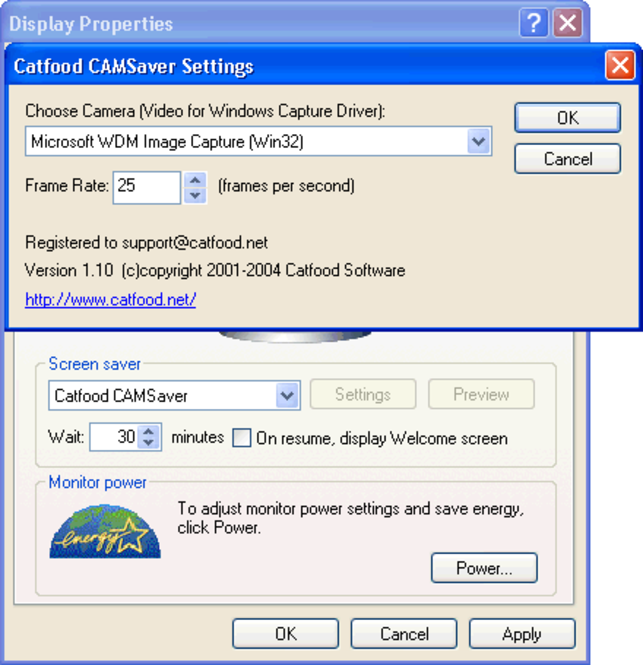Screen dimensions: 643x665
Task: Click '(frames per second)' label
Action: point(286,186)
